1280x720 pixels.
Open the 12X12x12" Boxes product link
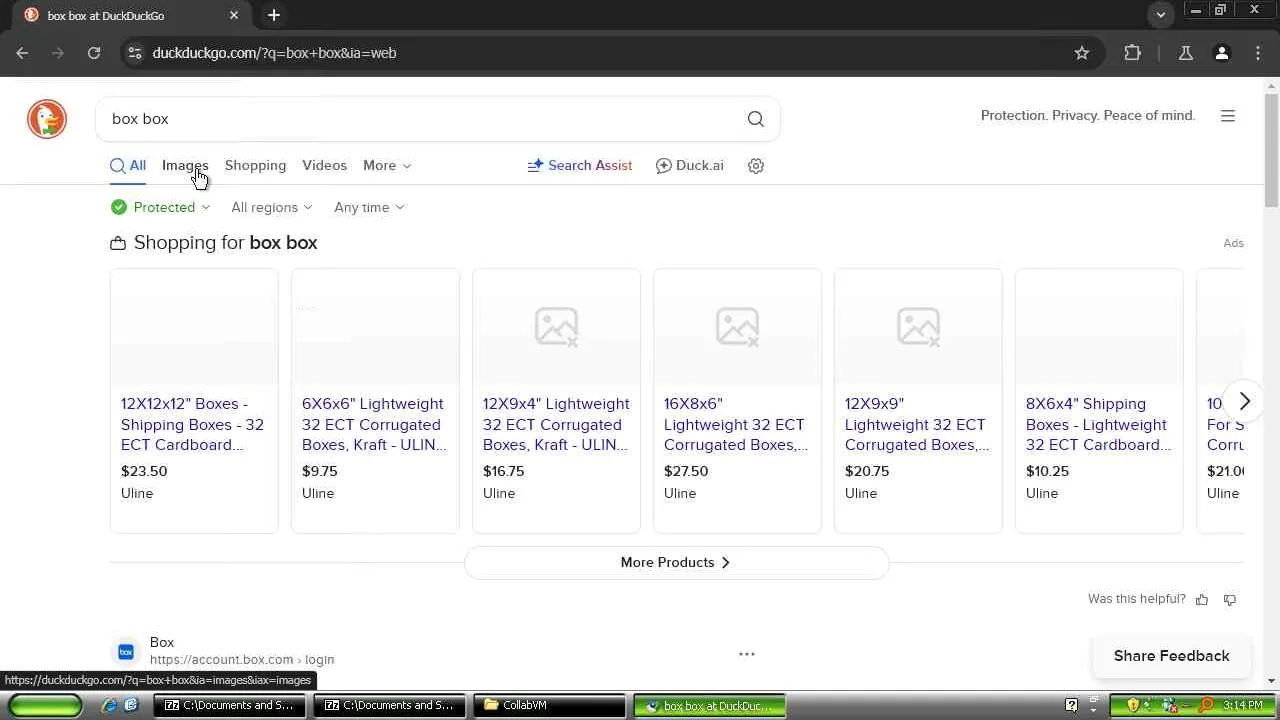(192, 424)
